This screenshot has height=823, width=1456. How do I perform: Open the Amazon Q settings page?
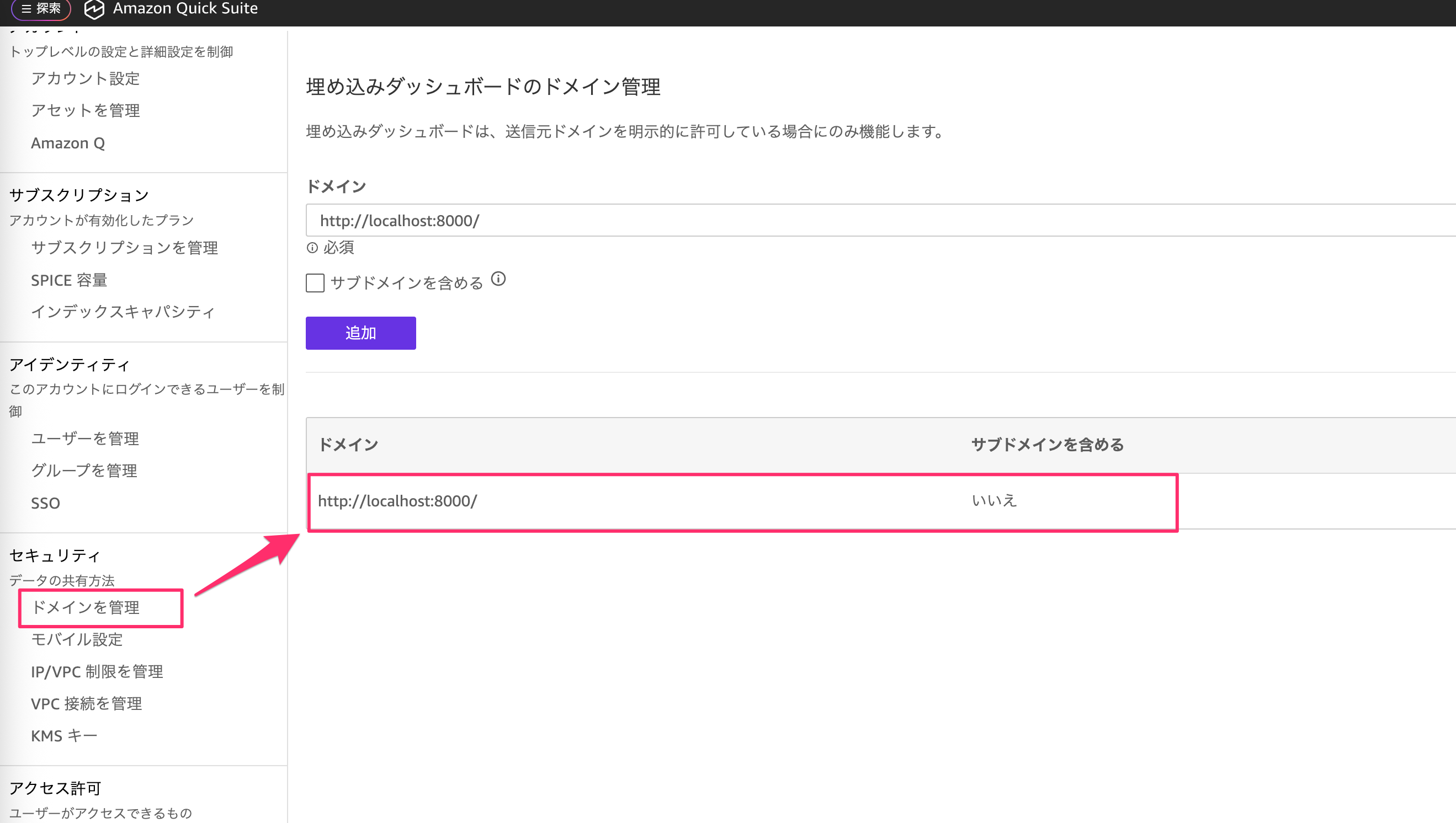coord(67,142)
